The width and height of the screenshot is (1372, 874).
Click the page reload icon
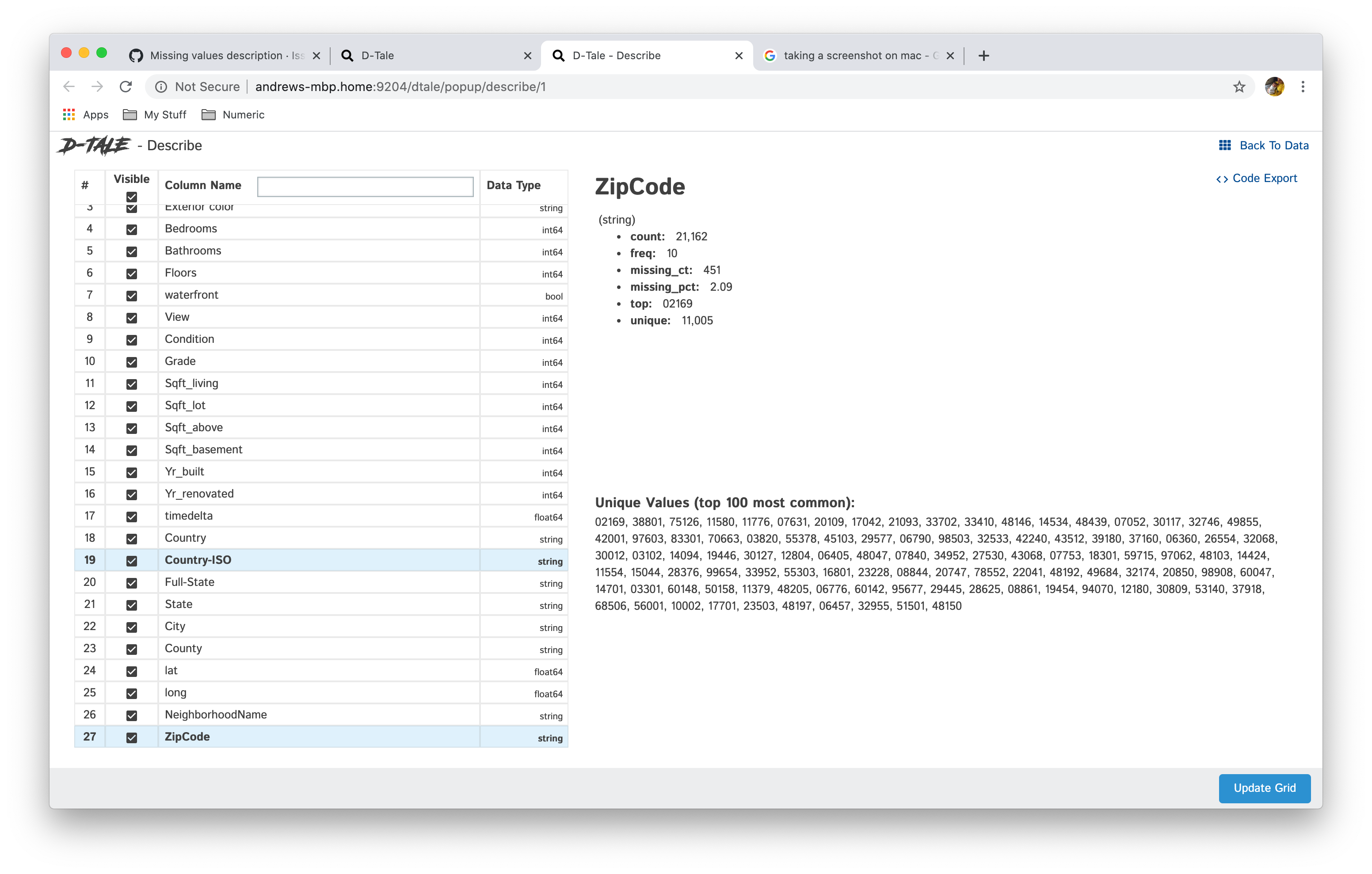(x=126, y=86)
